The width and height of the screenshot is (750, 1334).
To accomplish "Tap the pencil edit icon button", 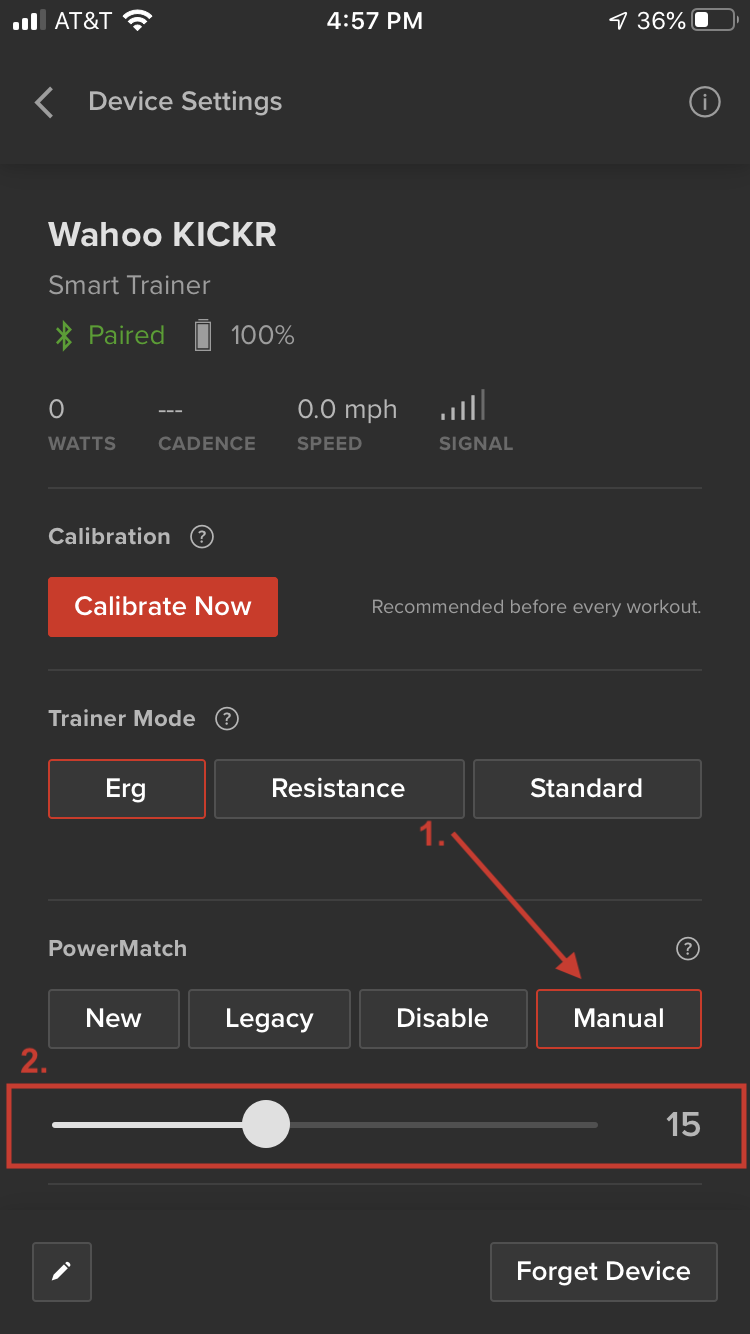I will [x=62, y=1272].
